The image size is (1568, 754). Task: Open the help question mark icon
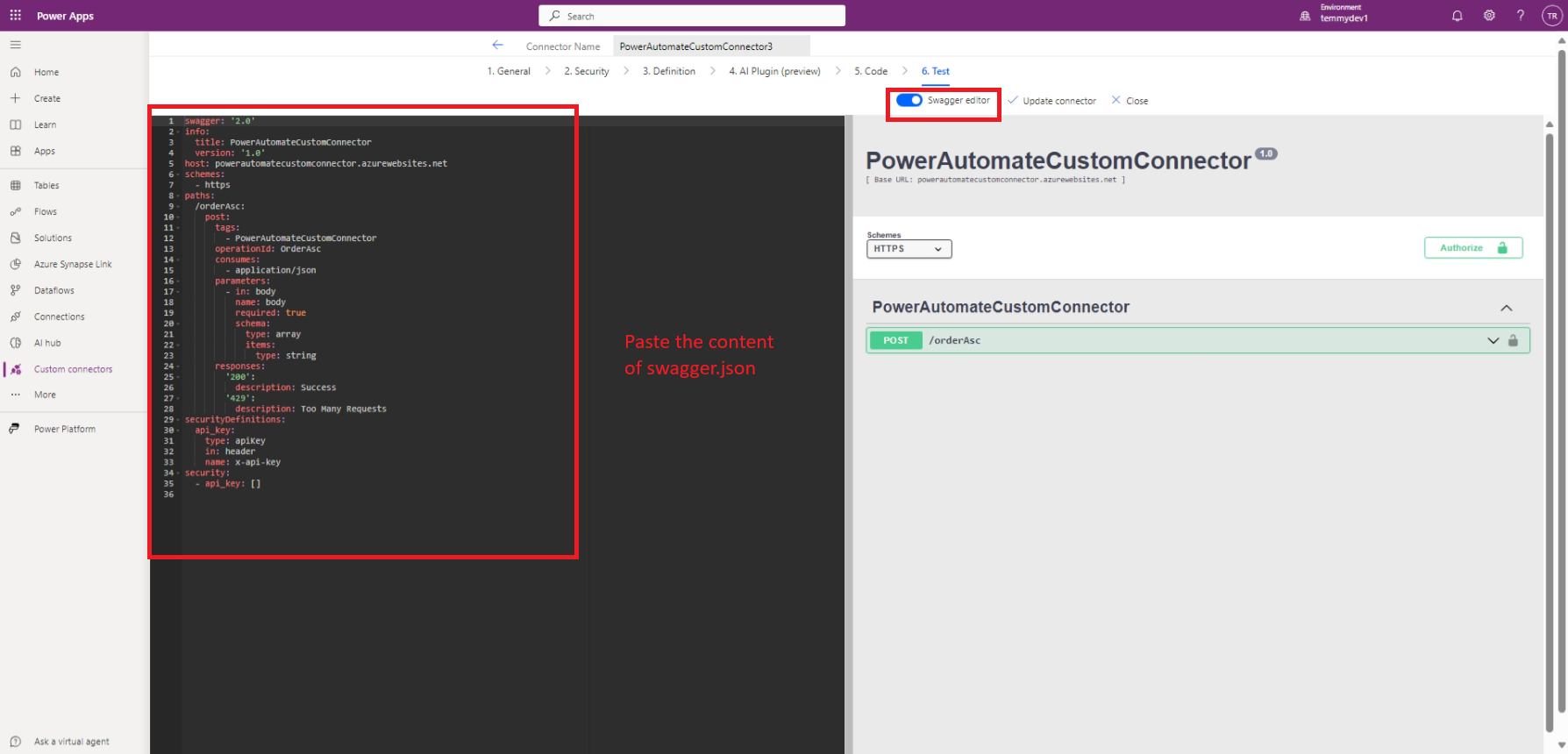click(1521, 16)
